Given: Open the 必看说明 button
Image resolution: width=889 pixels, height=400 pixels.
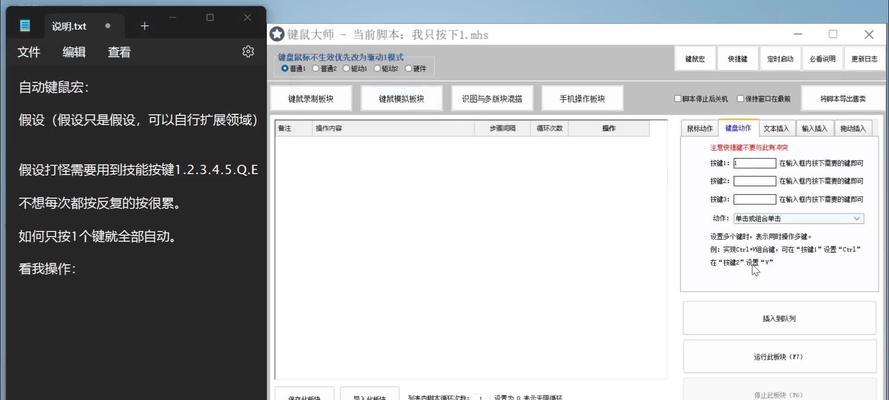Looking at the screenshot, I should tap(823, 59).
